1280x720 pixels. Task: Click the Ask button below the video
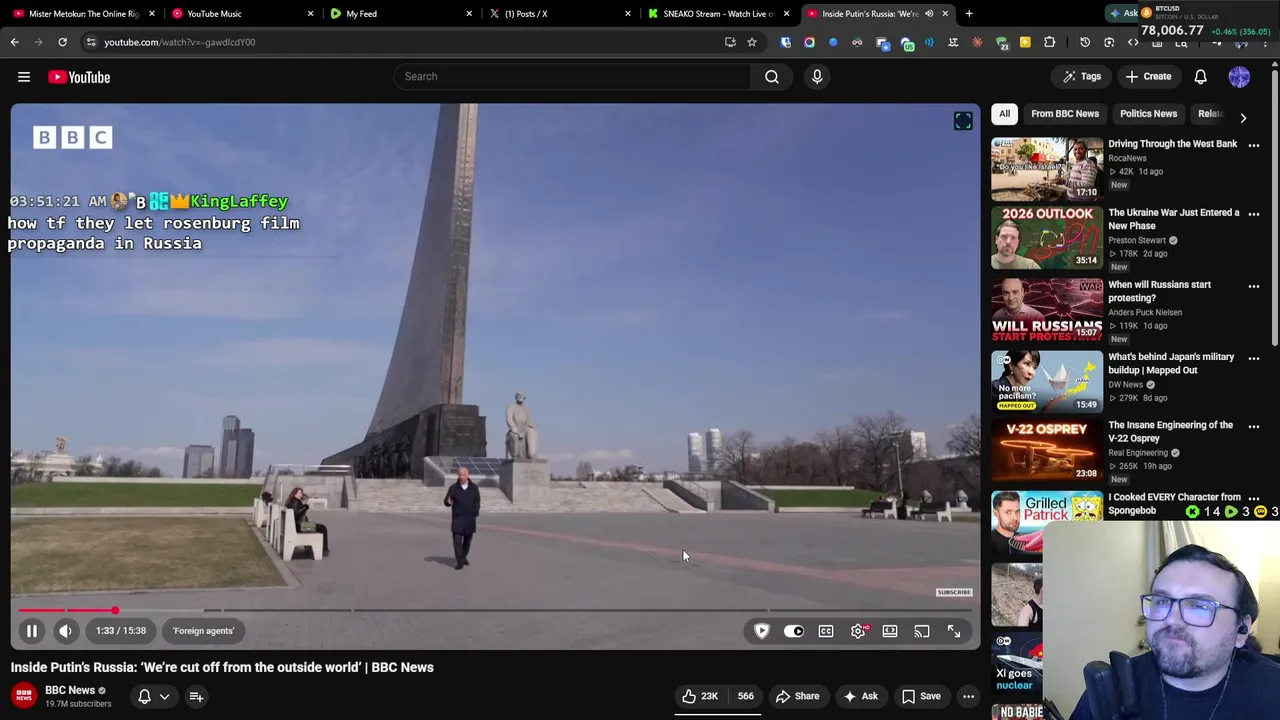pos(861,696)
